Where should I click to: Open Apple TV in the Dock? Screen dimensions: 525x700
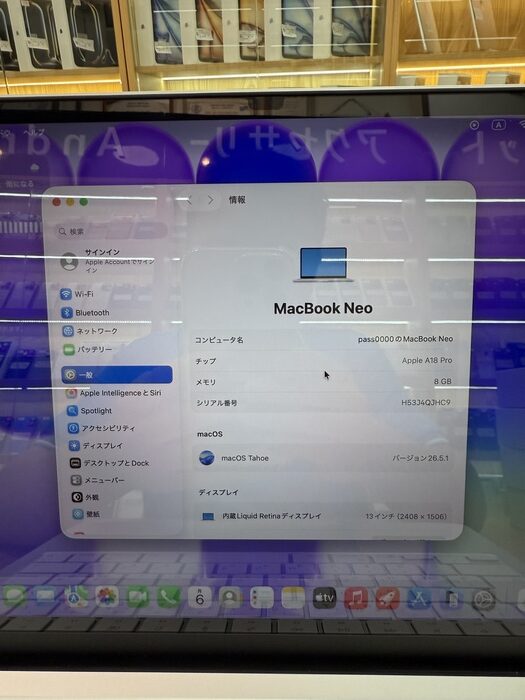(325, 598)
